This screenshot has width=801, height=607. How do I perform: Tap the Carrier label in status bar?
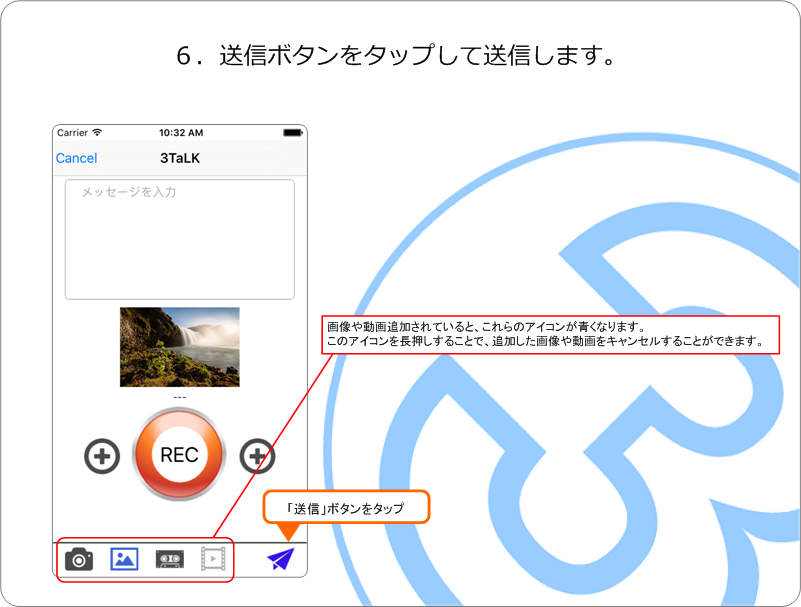72,133
